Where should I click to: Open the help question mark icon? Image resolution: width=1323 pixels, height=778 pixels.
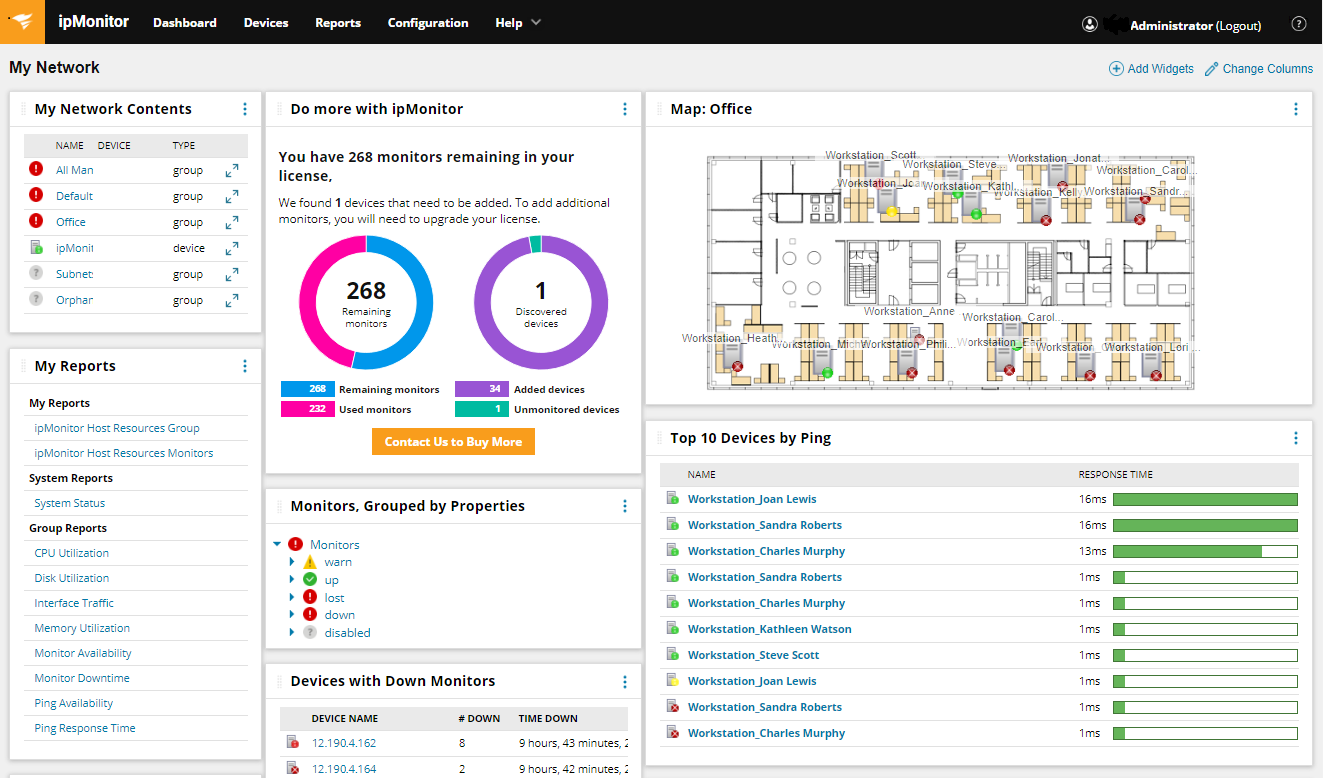(x=1299, y=24)
